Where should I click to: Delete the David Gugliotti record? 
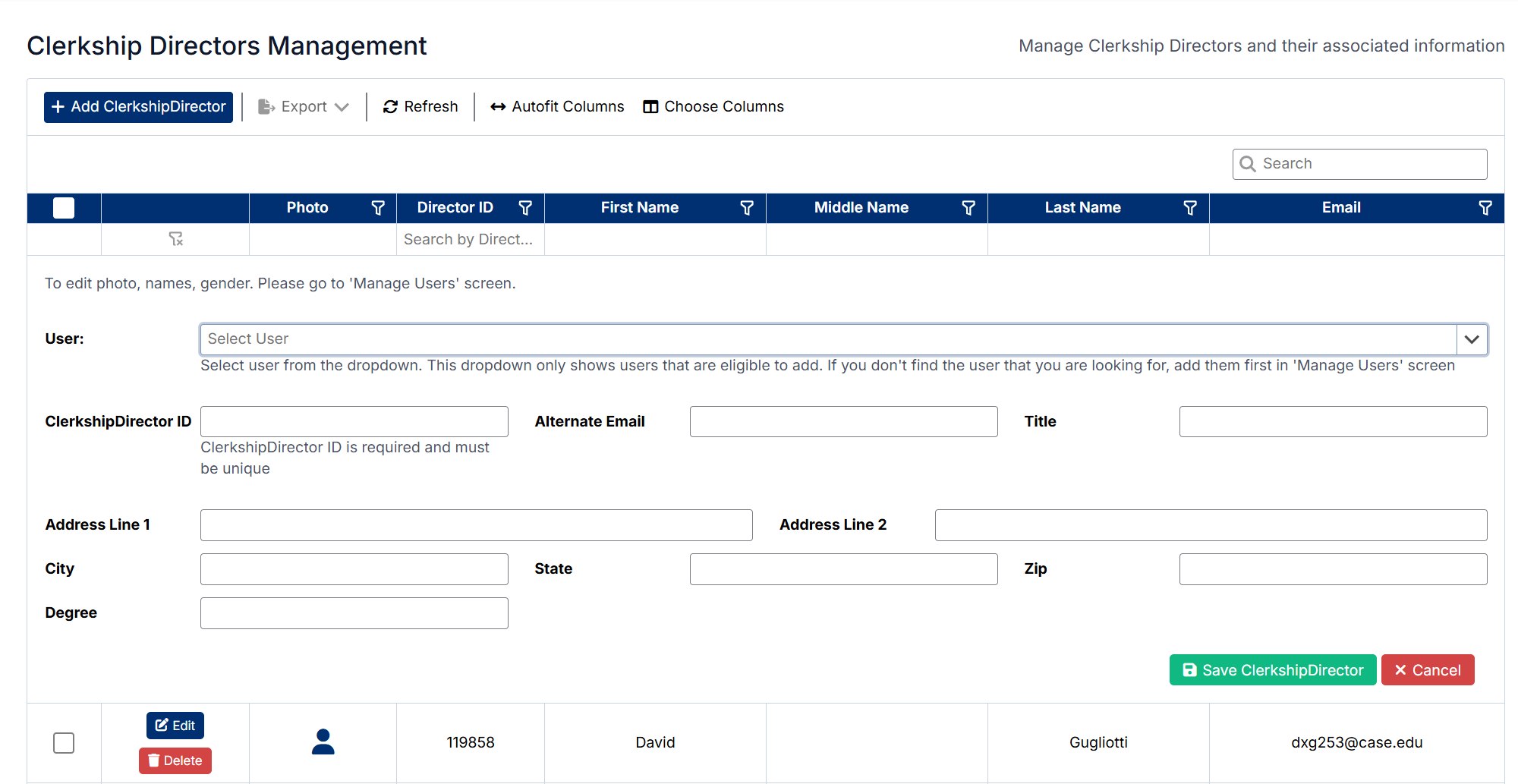click(x=175, y=760)
